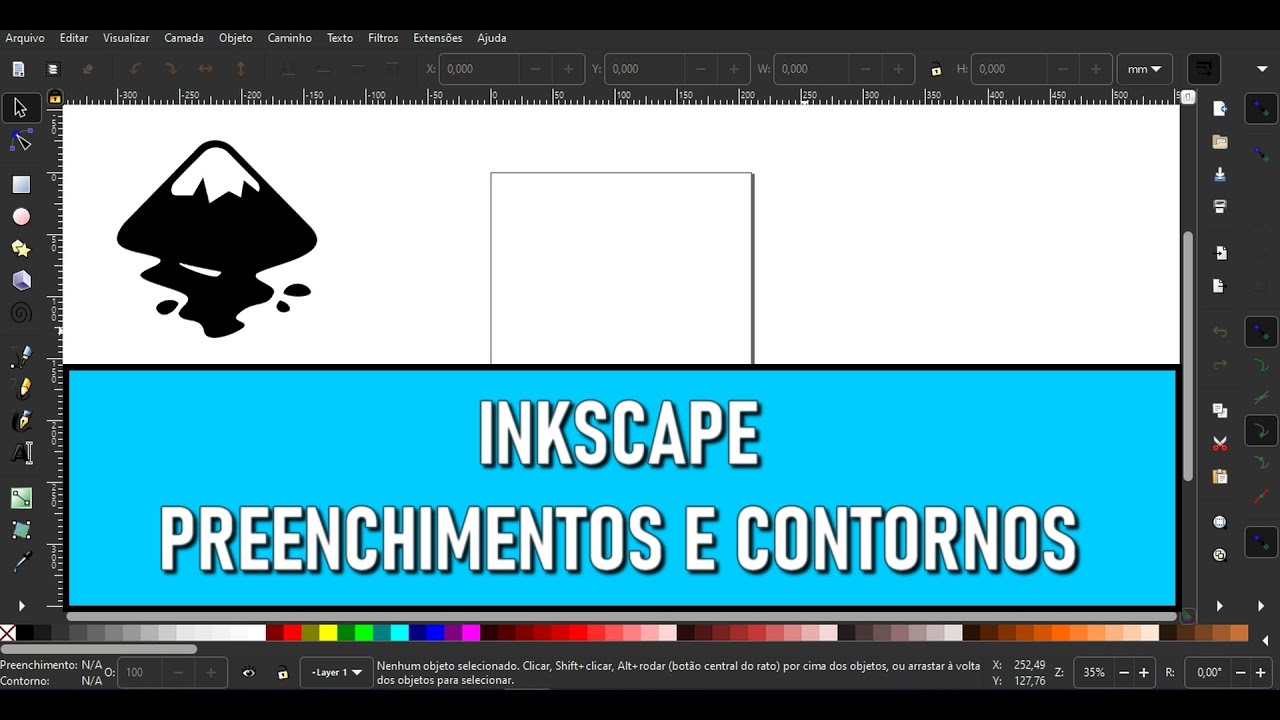Open the Caminho menu

(x=290, y=38)
